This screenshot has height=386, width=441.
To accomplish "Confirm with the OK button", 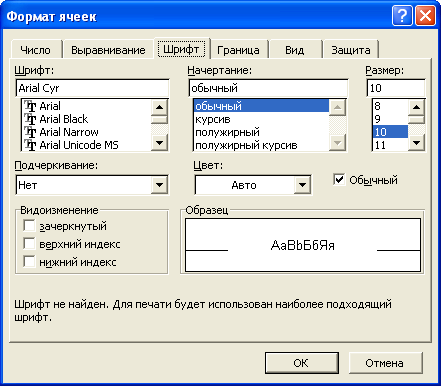I will [x=302, y=363].
